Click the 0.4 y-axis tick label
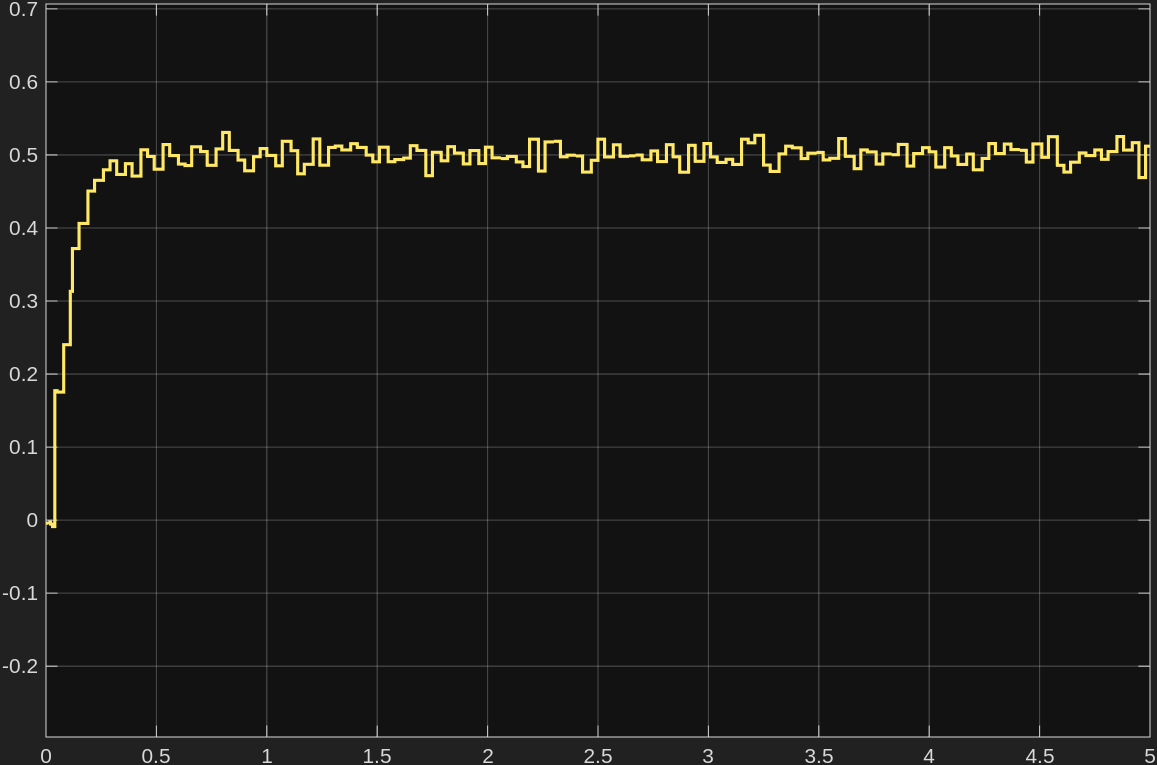Viewport: 1157px width, 765px height. (x=23, y=228)
